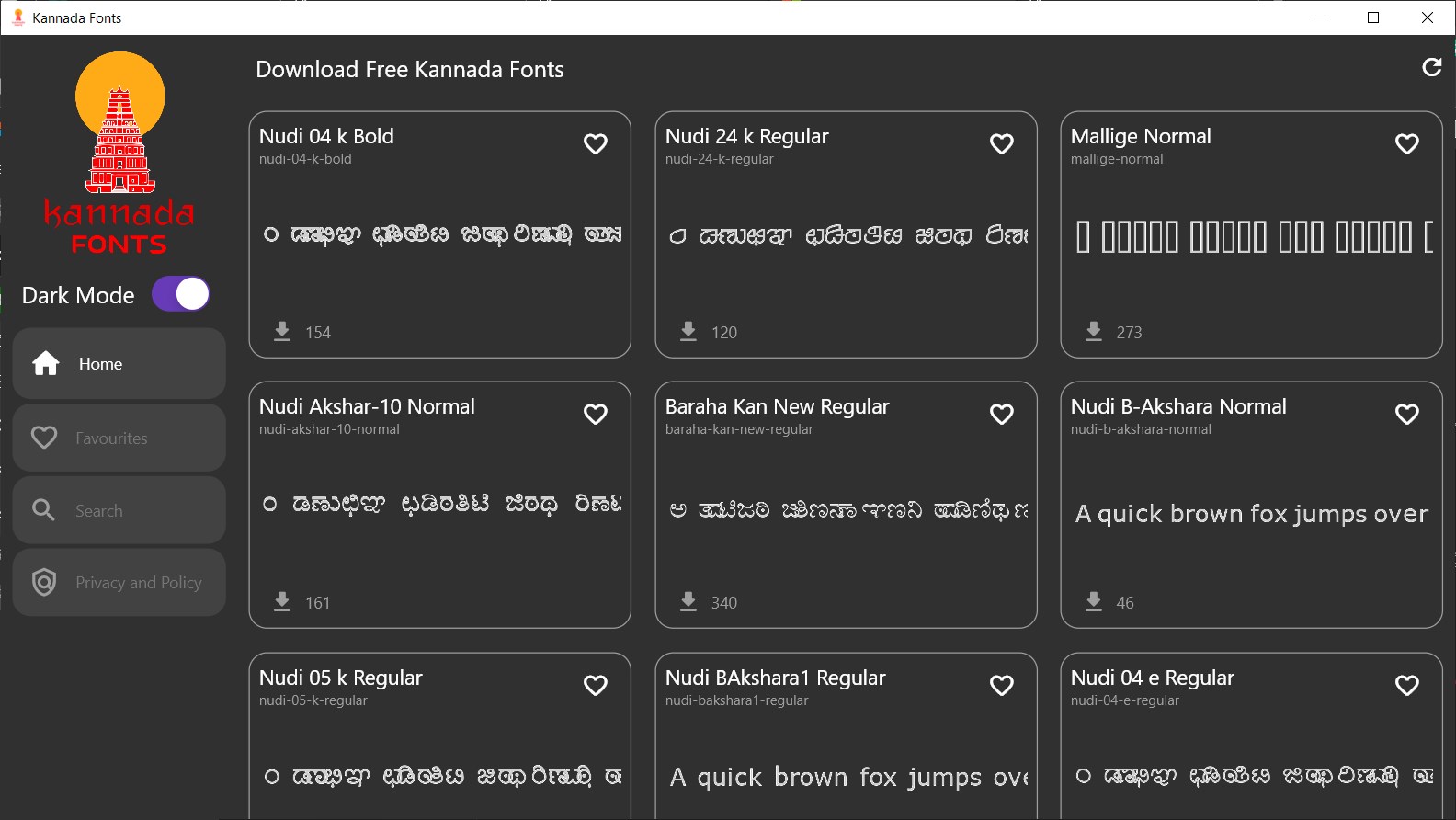Open the Favourites menu item

[119, 438]
